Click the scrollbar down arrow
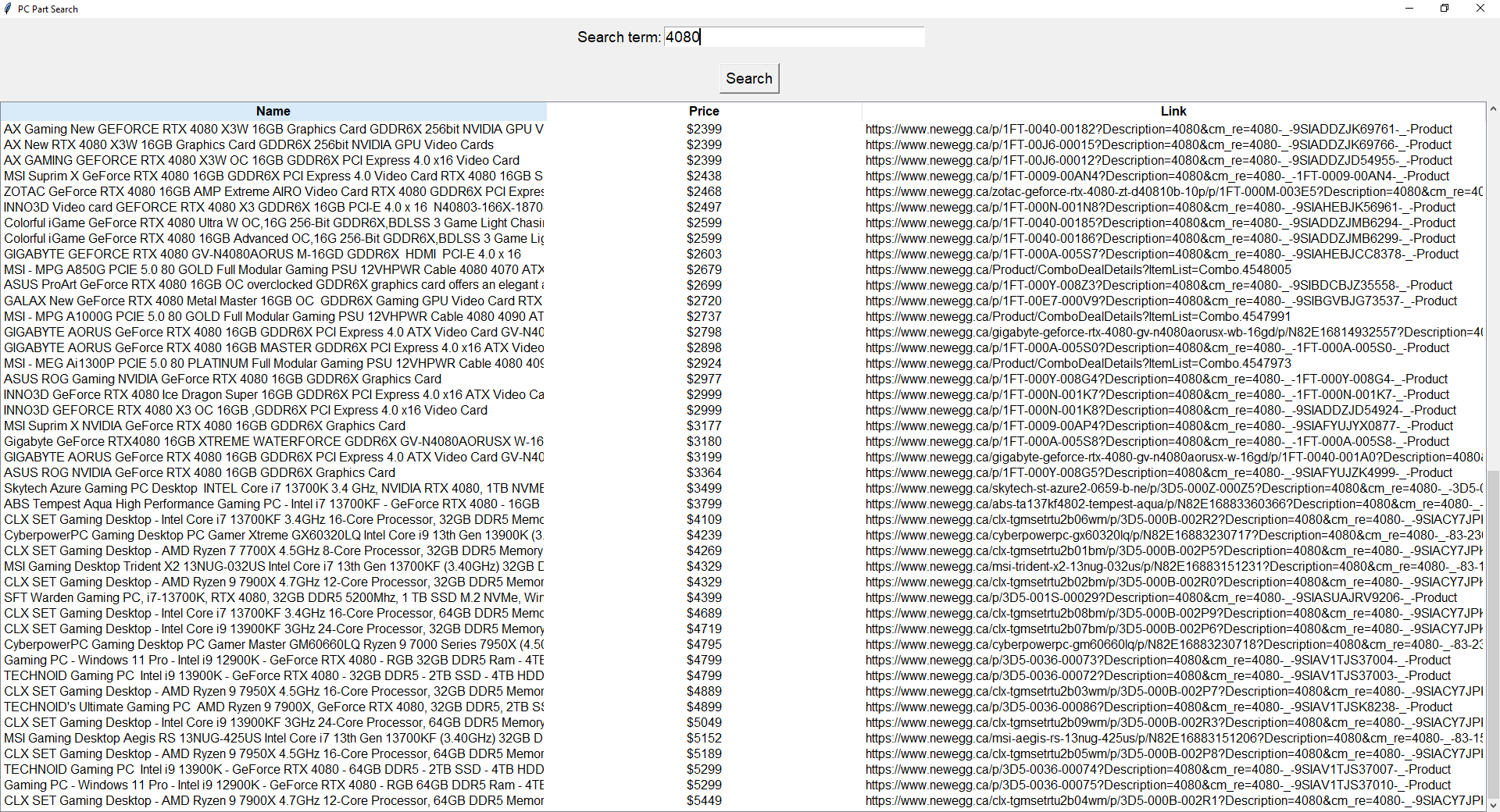The width and height of the screenshot is (1500, 812). click(1493, 805)
